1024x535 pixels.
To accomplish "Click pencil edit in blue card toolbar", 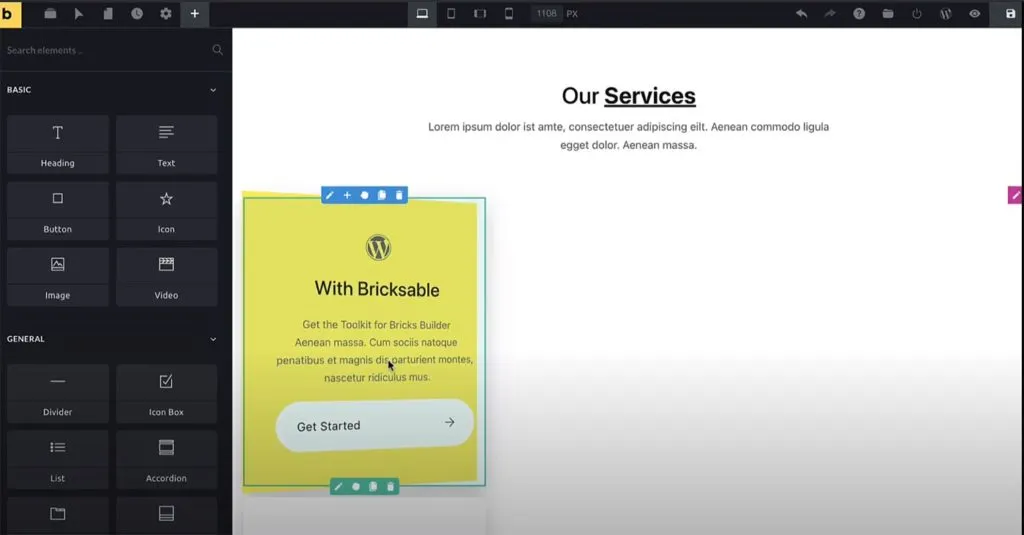I will (x=330, y=195).
